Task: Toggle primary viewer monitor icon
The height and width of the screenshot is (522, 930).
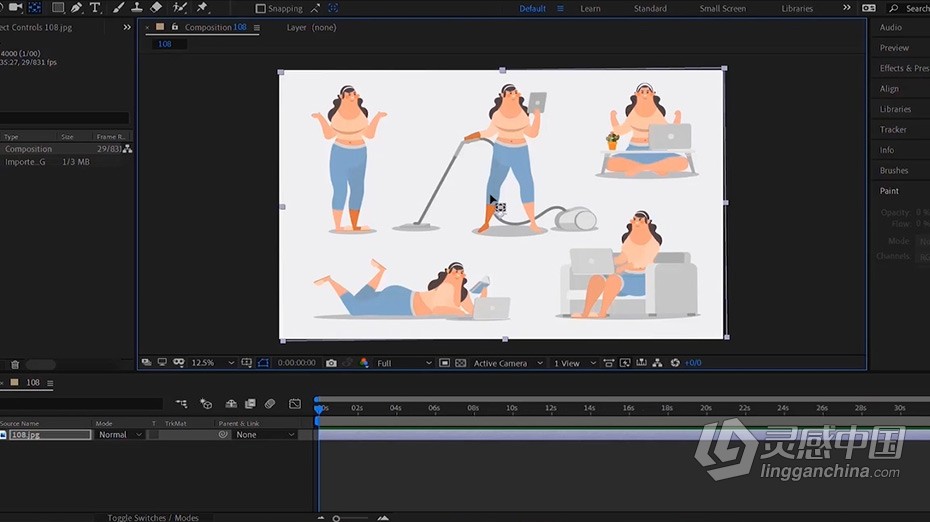Action: (162, 362)
